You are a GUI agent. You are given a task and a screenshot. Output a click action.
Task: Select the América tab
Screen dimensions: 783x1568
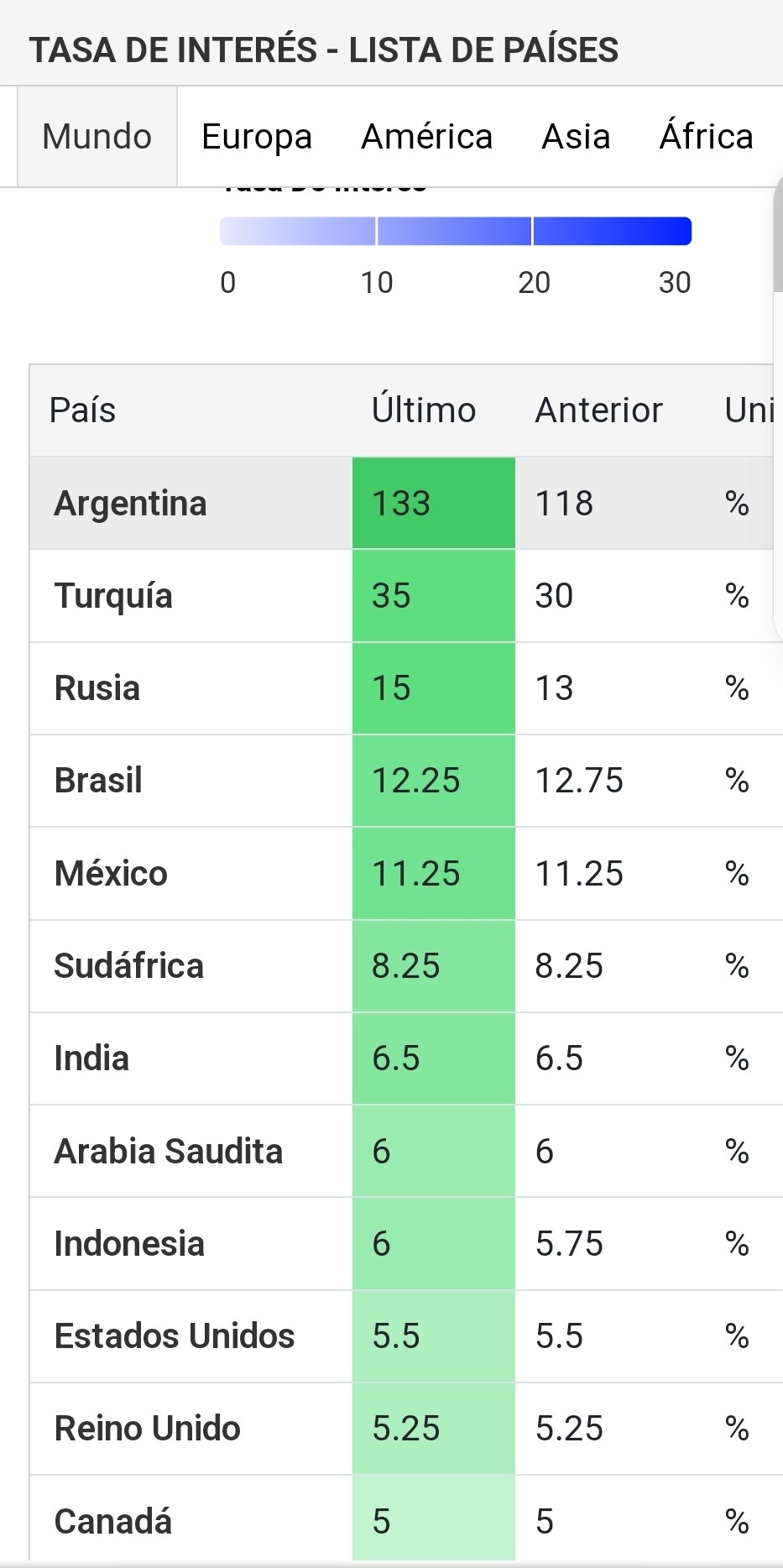426,136
